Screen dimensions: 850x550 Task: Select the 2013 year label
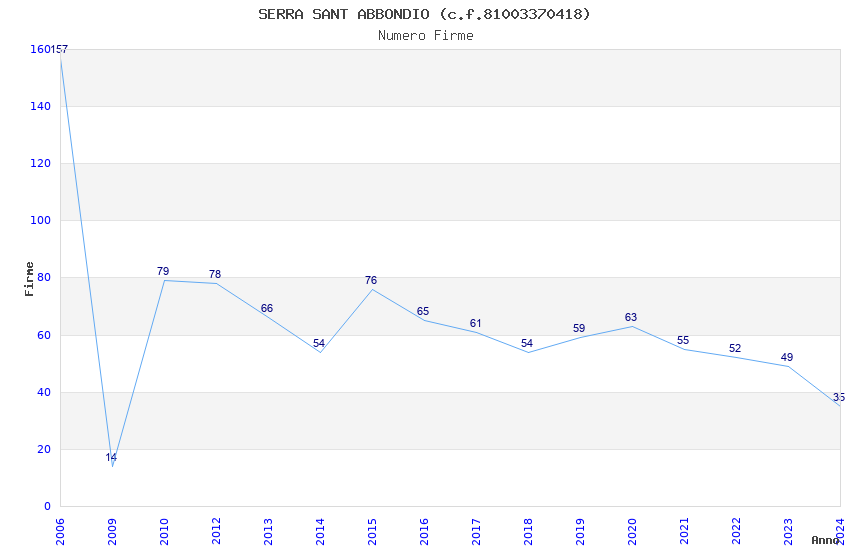(x=268, y=531)
